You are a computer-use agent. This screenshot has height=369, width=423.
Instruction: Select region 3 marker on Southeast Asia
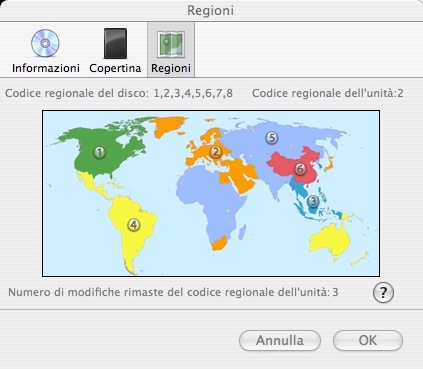(x=313, y=201)
